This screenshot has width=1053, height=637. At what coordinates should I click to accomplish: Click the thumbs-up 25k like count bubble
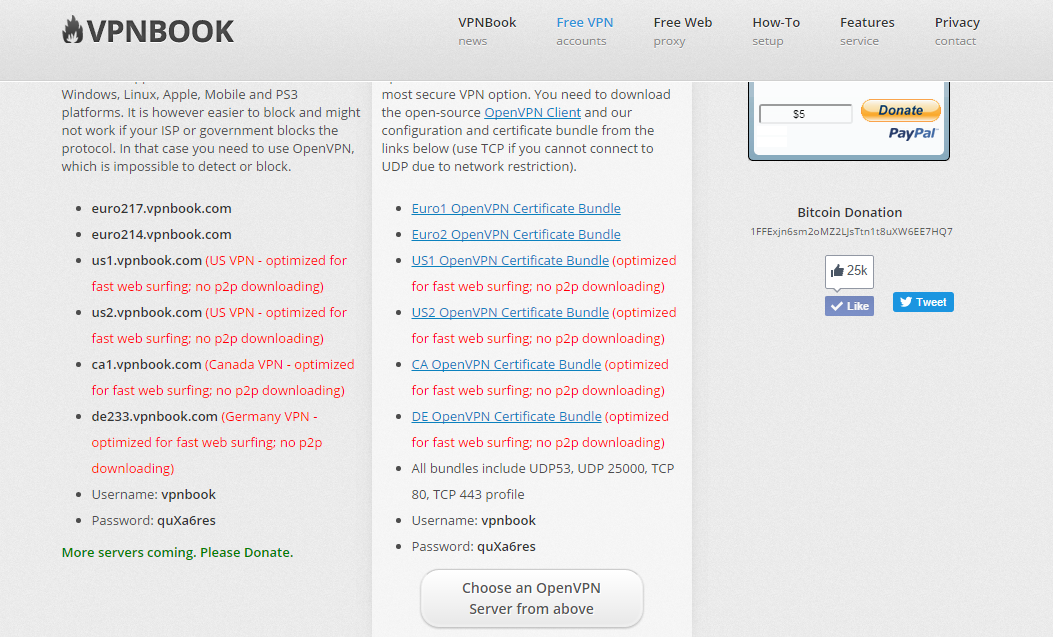(x=850, y=271)
